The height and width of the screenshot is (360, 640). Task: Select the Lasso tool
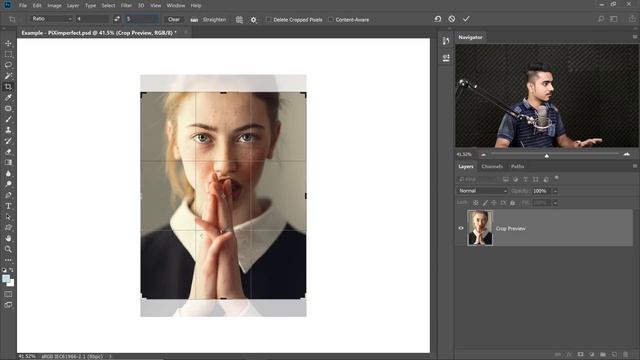[x=8, y=65]
